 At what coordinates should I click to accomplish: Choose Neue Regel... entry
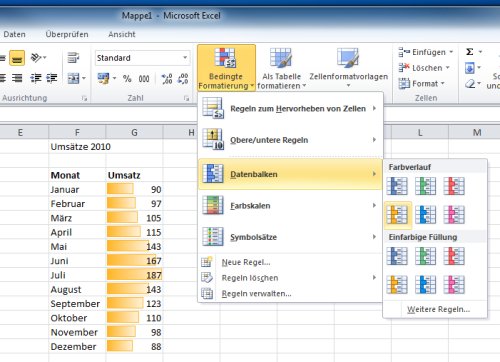coord(290,262)
